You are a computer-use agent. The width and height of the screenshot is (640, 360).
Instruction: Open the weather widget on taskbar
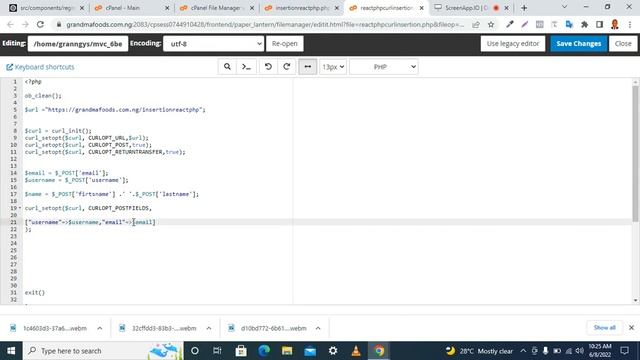coord(479,351)
